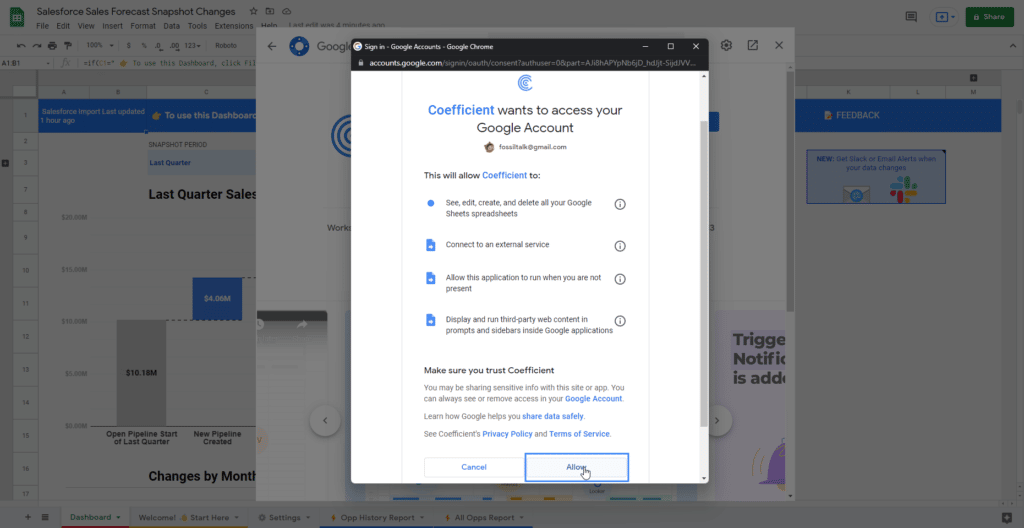This screenshot has height=528, width=1024.
Task: Click Decrease decimal places icon
Action: click(159, 46)
